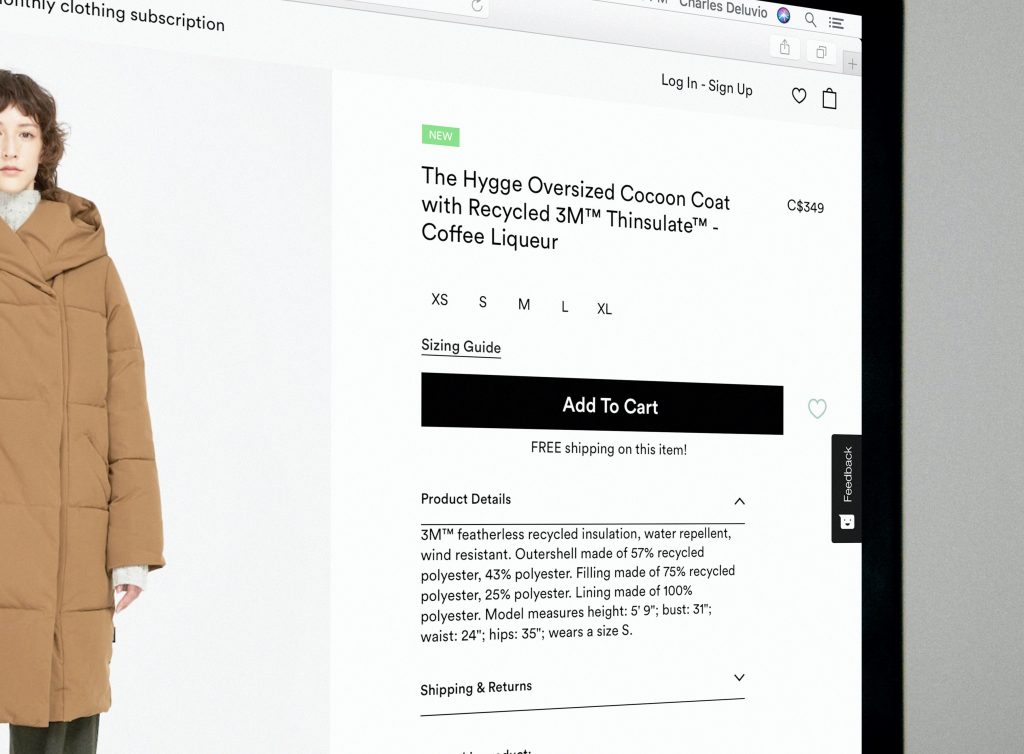Reload the page with refresh icon
The width and height of the screenshot is (1024, 754).
click(477, 6)
